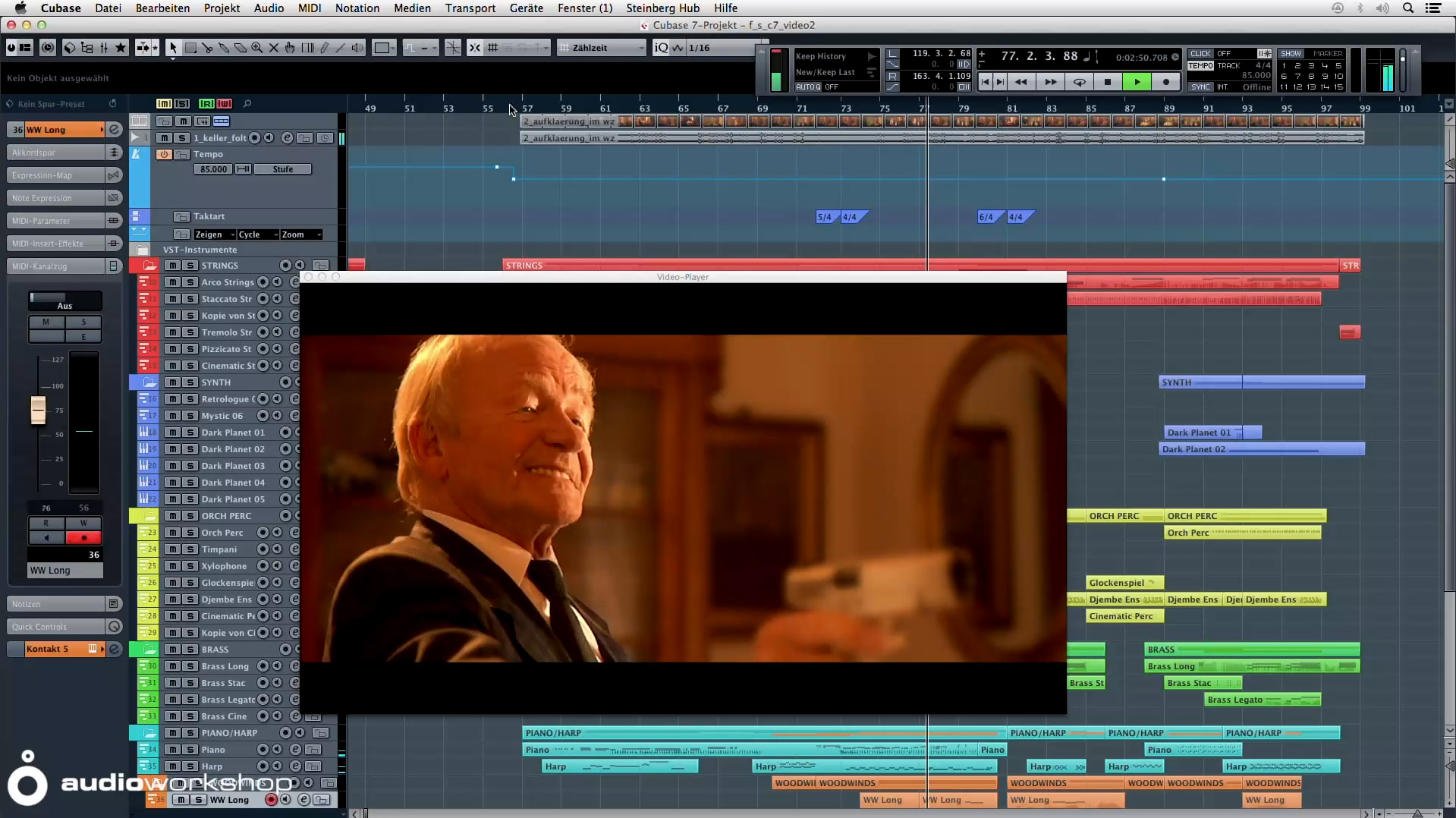Expand the Quick Controls inspector section
Viewport: 1456px width, 818px height.
coord(56,627)
